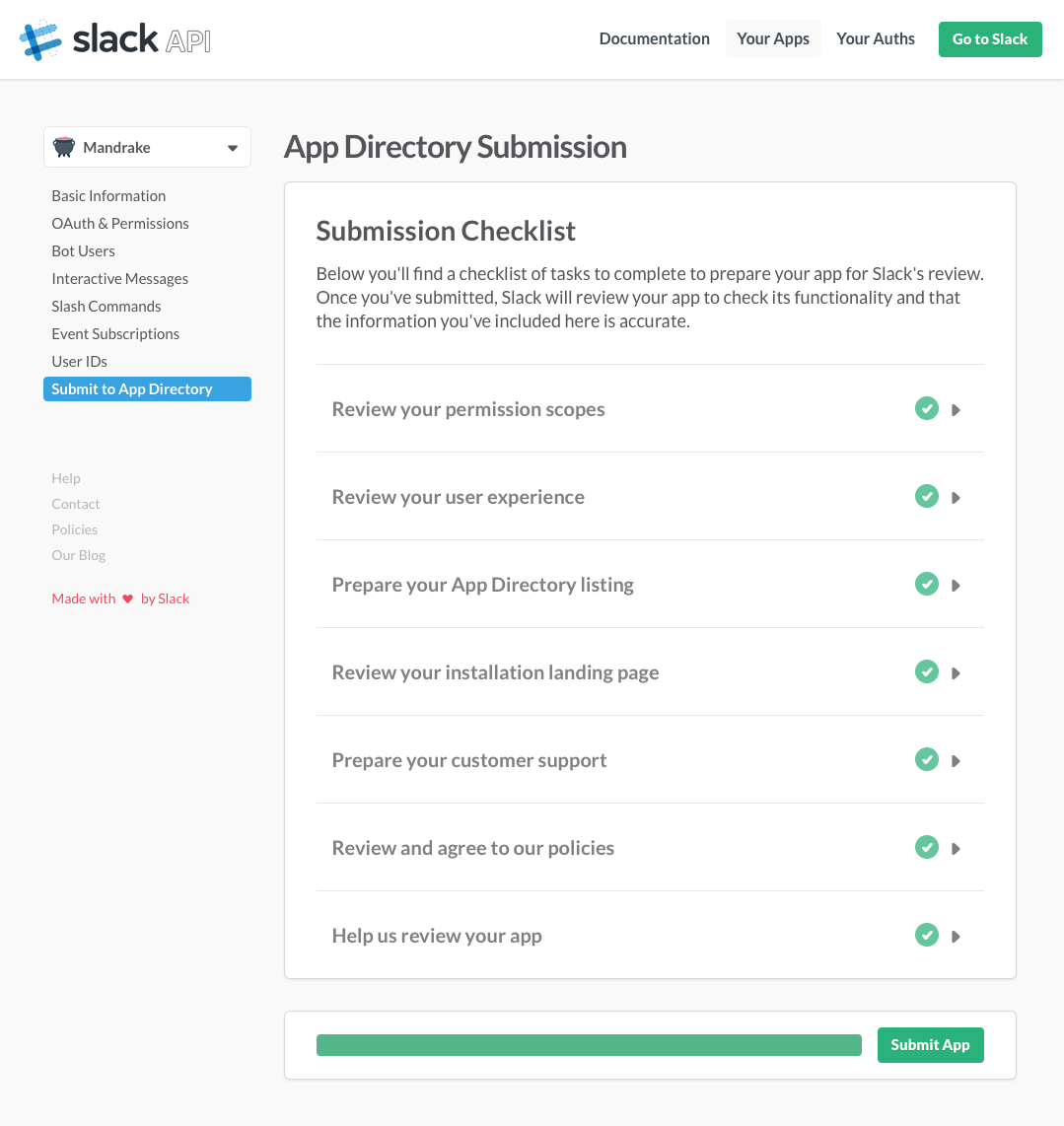Select OAuth & Permissions in sidebar

[120, 224]
